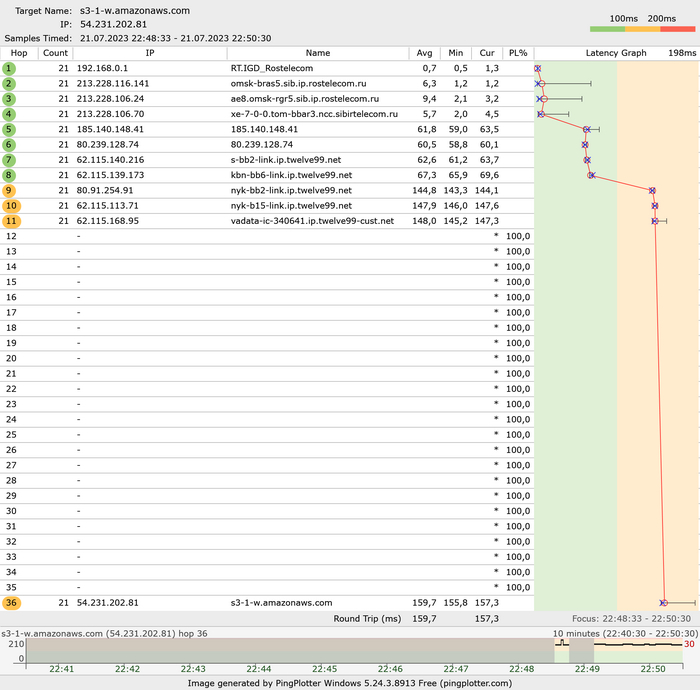Click hop 9 latency marker in graph
Screen dimensions: 700x690
click(x=652, y=190)
